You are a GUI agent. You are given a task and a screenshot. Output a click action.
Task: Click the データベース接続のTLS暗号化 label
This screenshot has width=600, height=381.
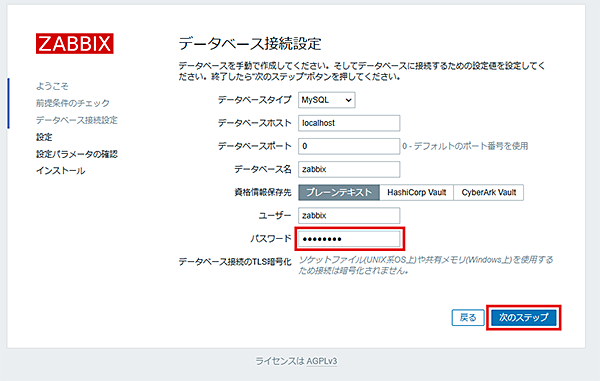pyautogui.click(x=235, y=262)
